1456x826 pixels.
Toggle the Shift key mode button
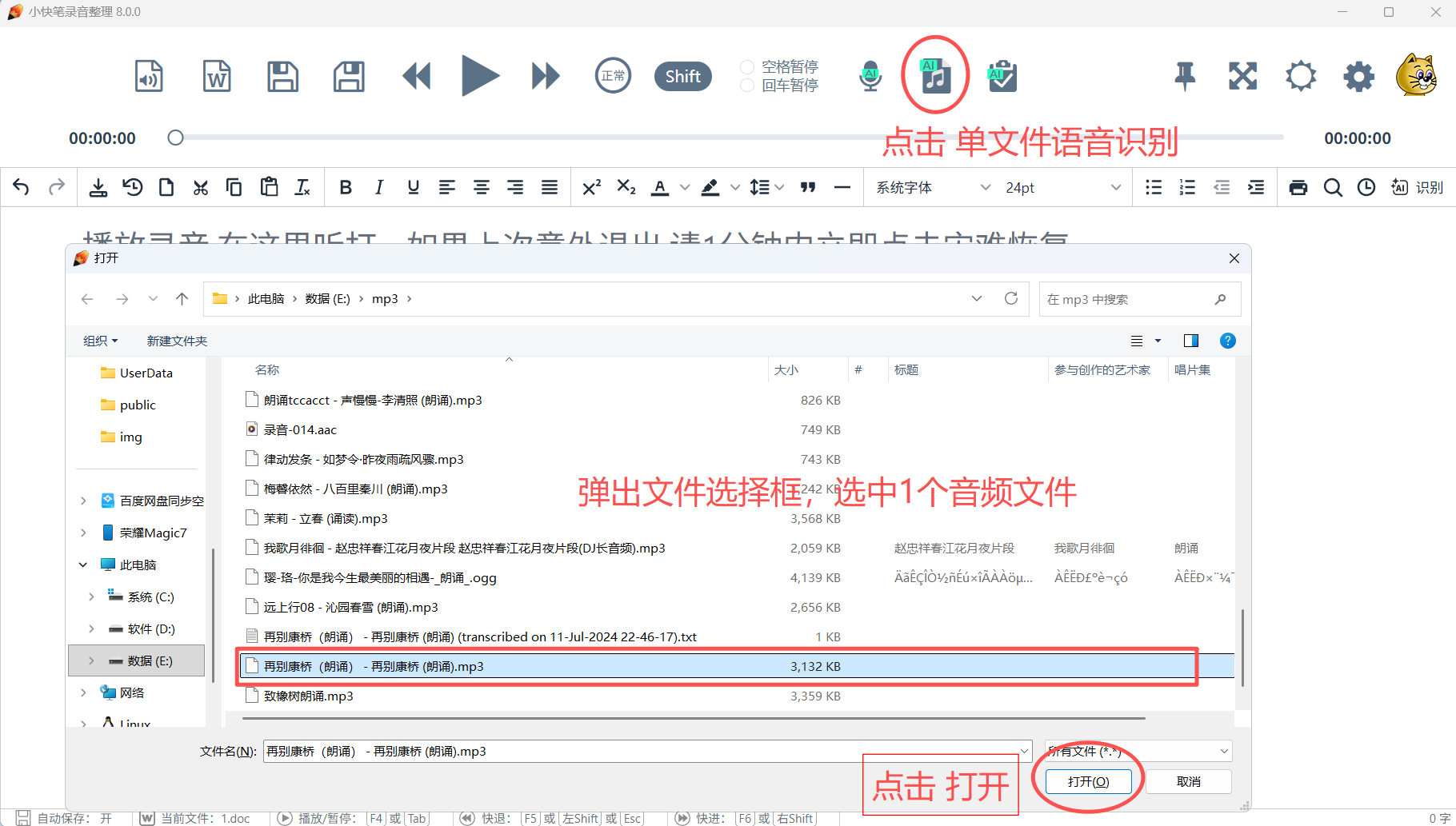point(682,76)
